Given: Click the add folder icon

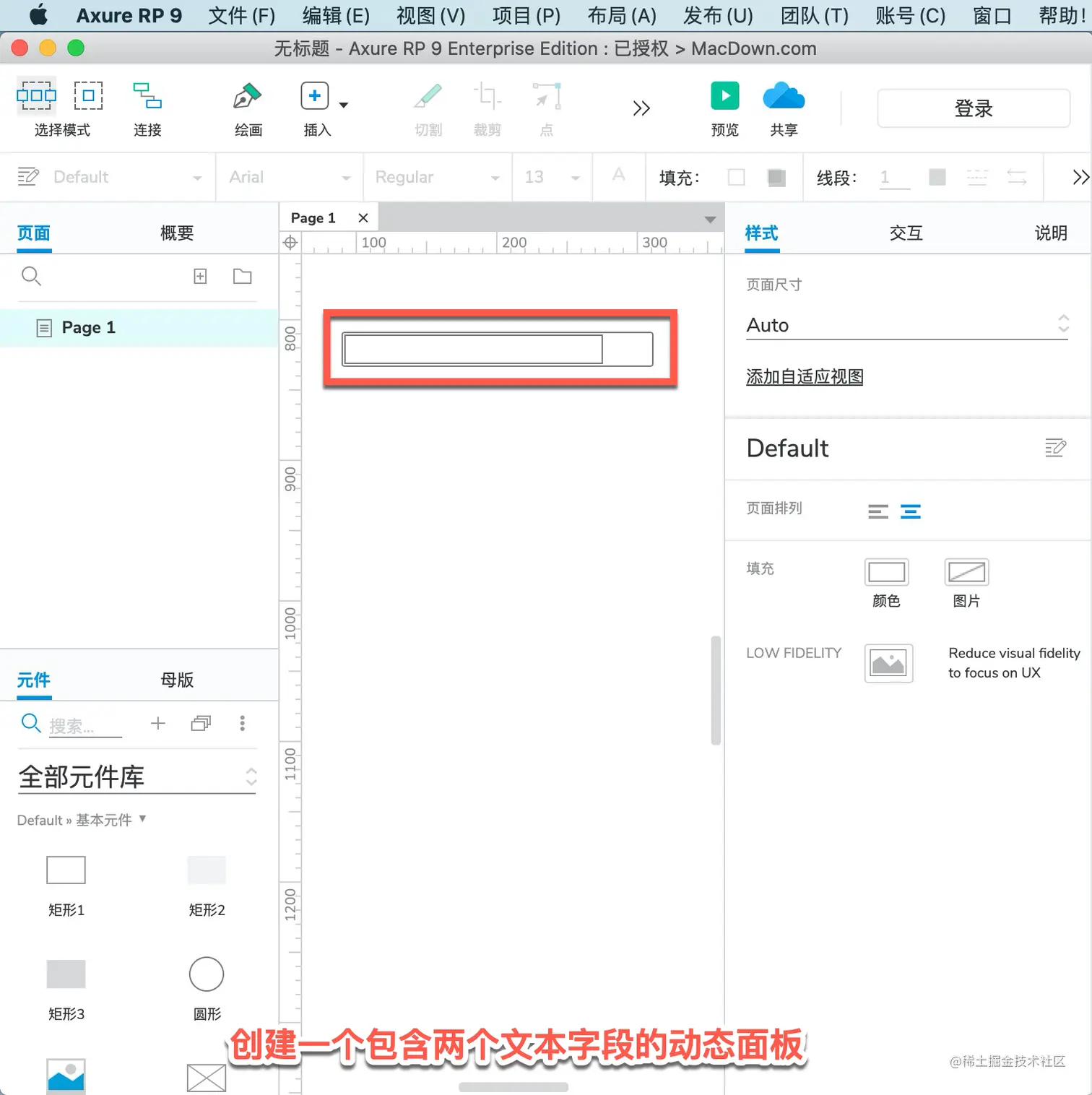Looking at the screenshot, I should coord(243,276).
